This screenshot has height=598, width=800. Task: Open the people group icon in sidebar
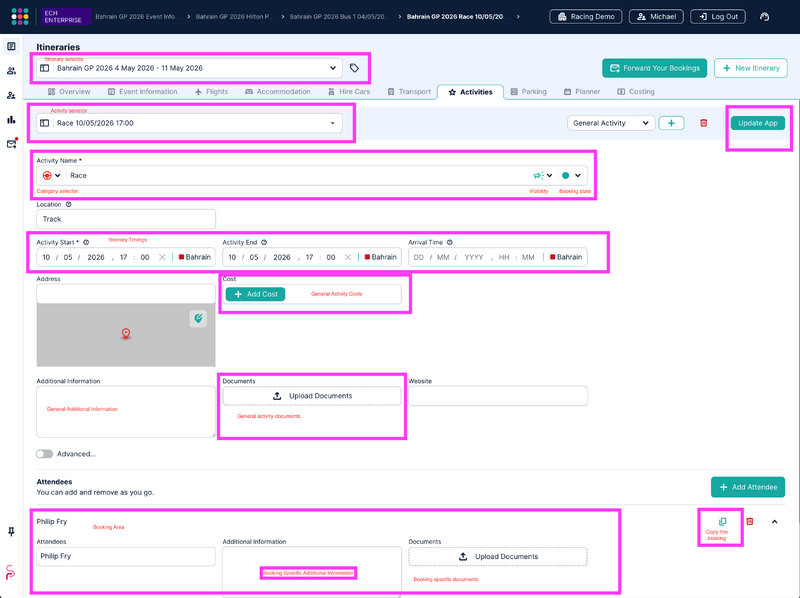(11, 71)
